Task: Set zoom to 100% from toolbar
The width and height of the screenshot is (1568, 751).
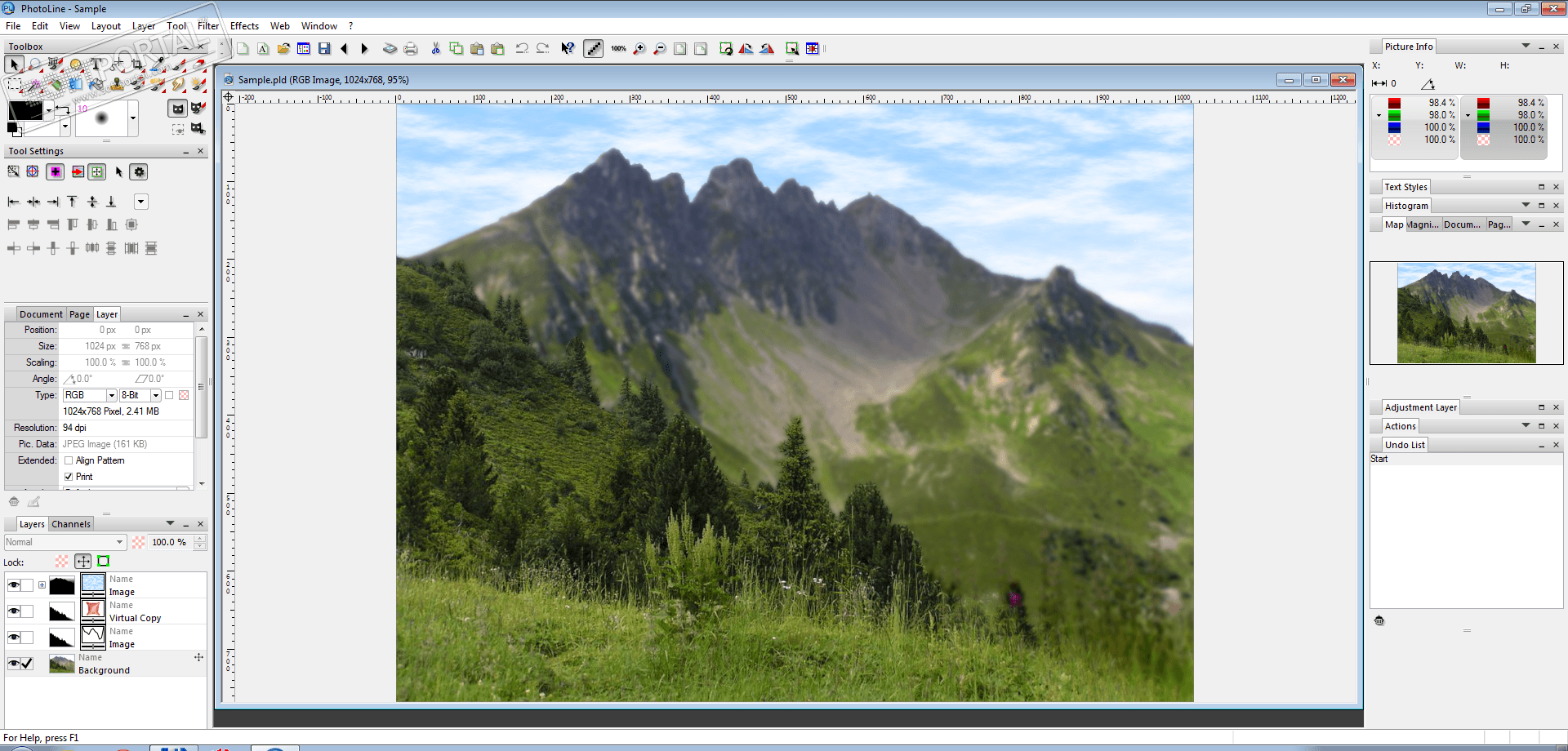Action: pos(618,49)
